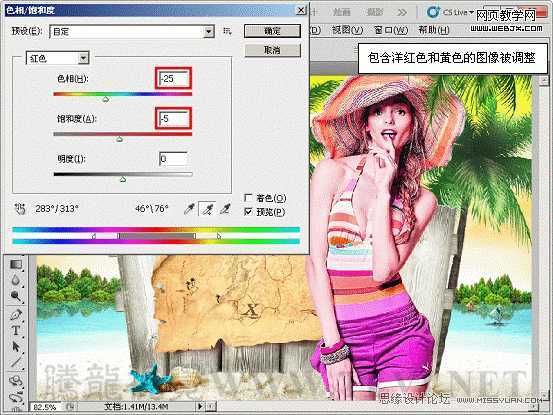Click the gray range bar between color strips
The image size is (553, 415).
coord(156,236)
